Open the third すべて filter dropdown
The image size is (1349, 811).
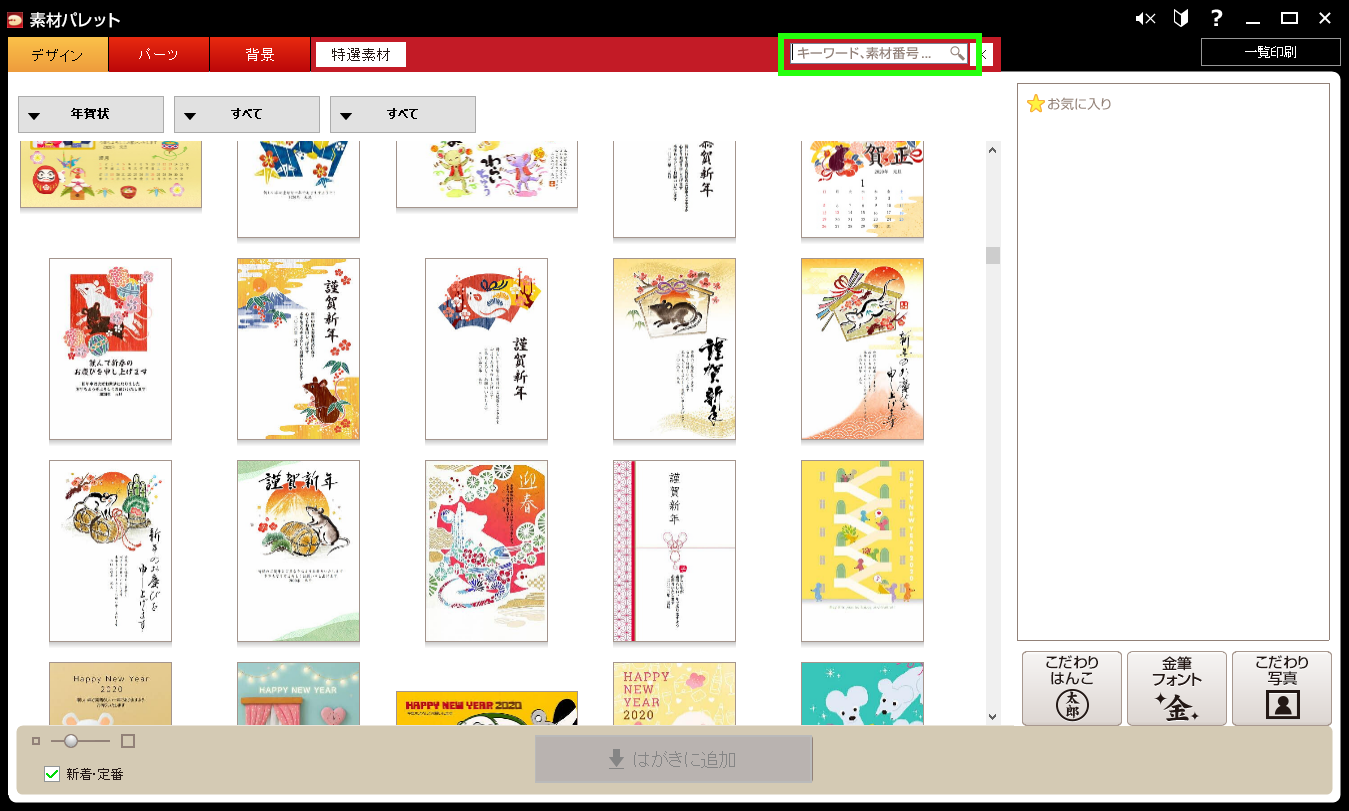403,115
